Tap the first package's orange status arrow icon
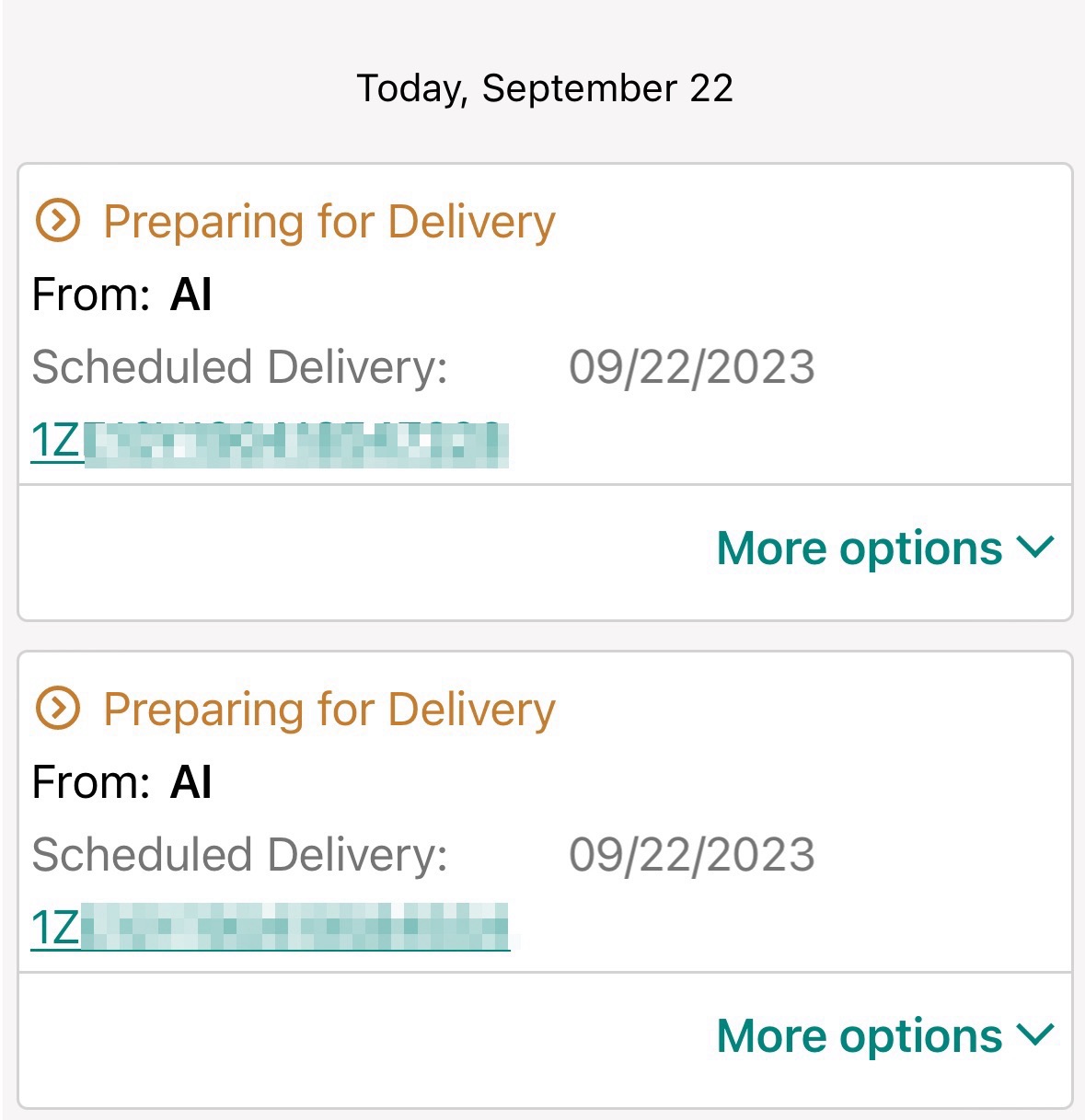The image size is (1085, 1120). [x=58, y=221]
